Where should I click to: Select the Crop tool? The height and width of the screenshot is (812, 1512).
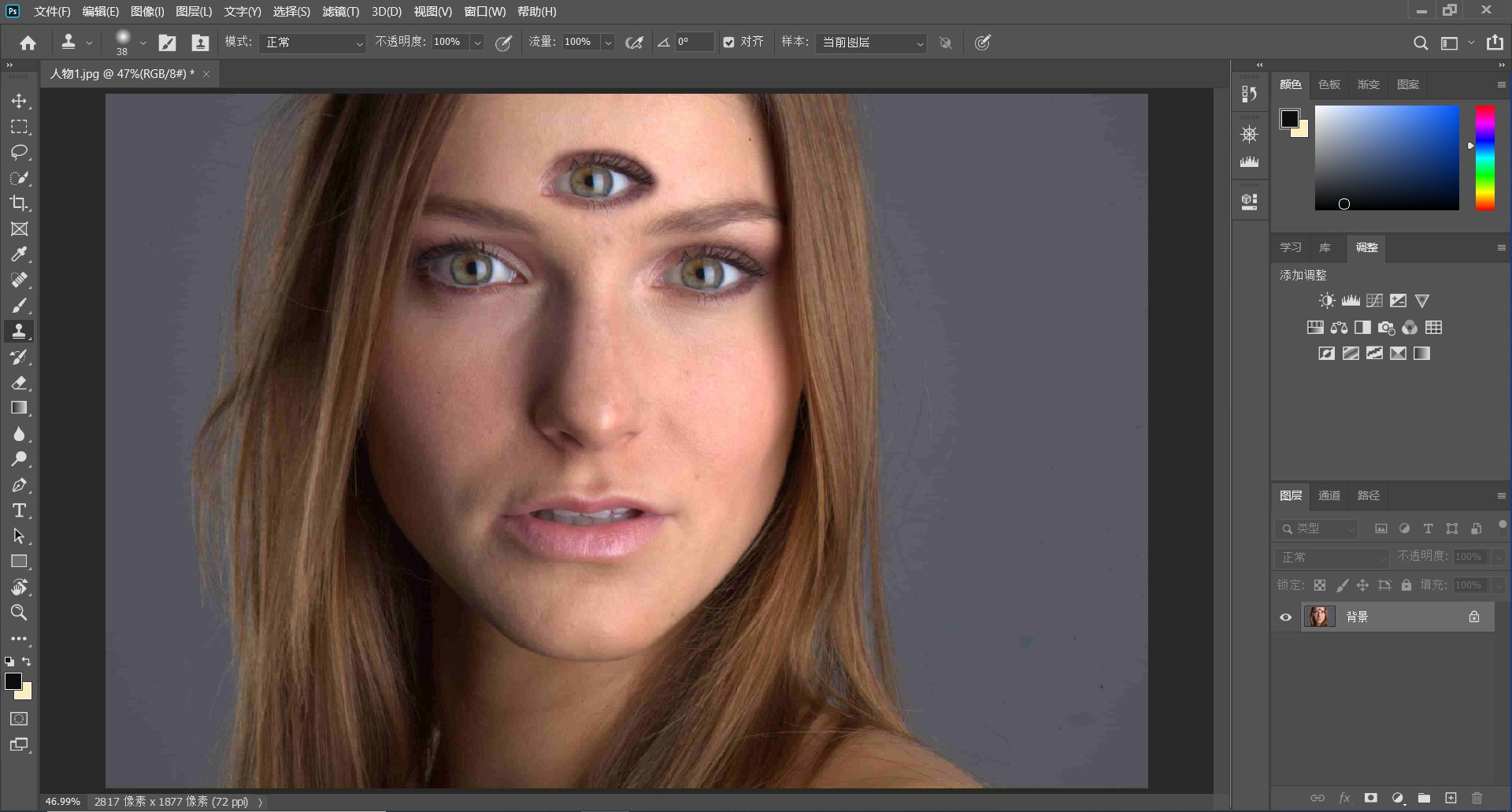tap(19, 203)
